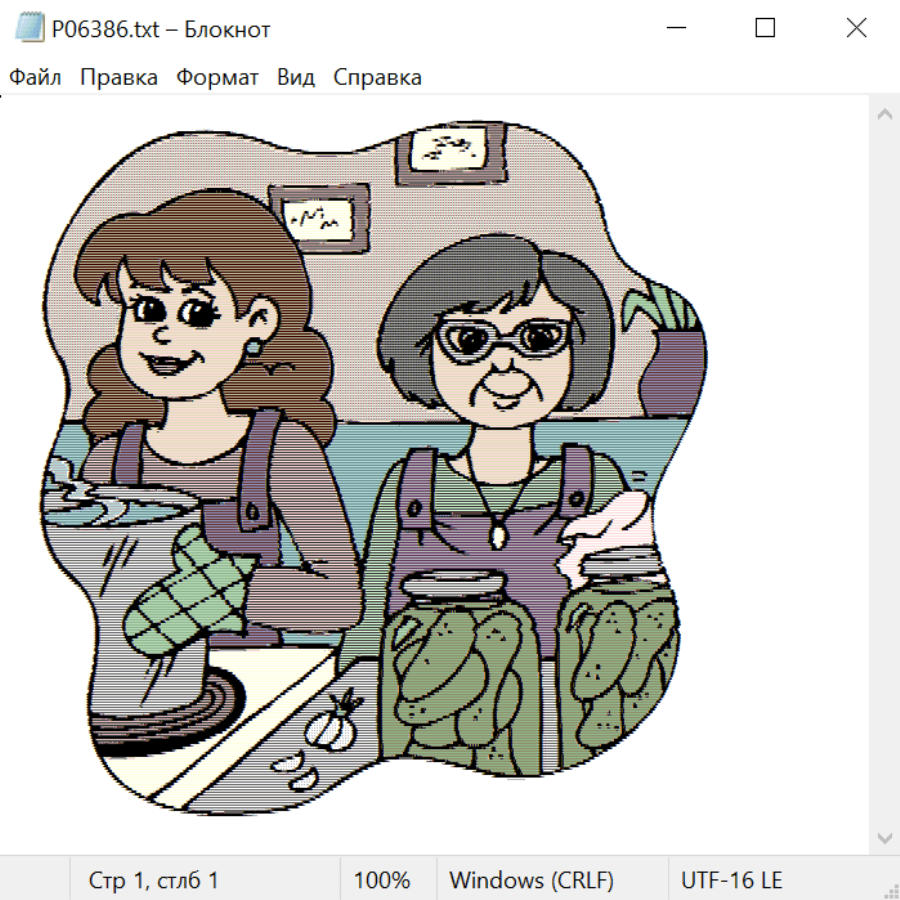900x900 pixels.
Task: Open the Правка menu
Action: coord(118,77)
